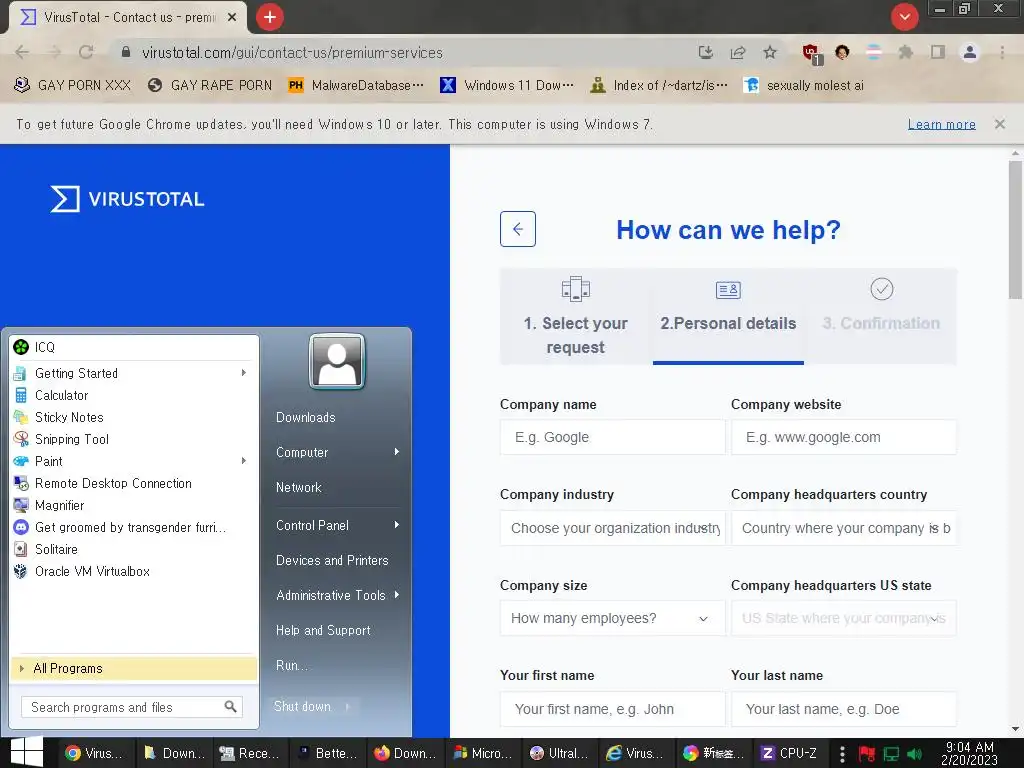Image resolution: width=1024 pixels, height=768 pixels.
Task: Expand the Getting Started submenu arrow
Action: (244, 373)
